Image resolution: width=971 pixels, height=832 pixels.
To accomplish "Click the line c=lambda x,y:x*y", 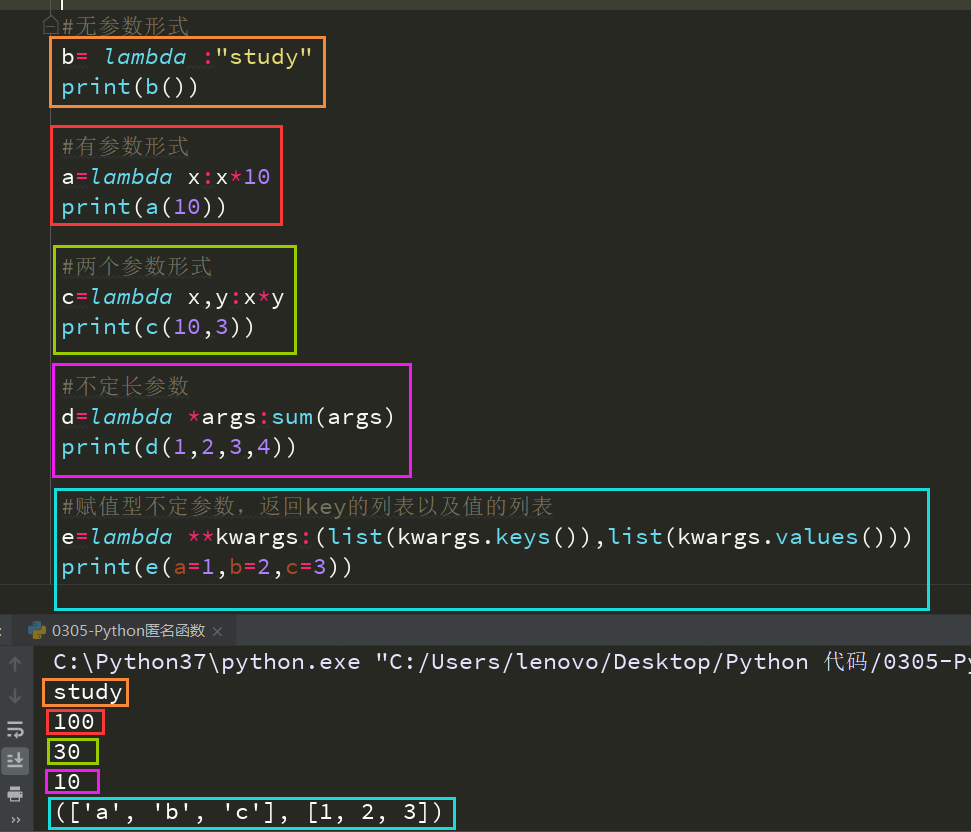I will tap(173, 298).
